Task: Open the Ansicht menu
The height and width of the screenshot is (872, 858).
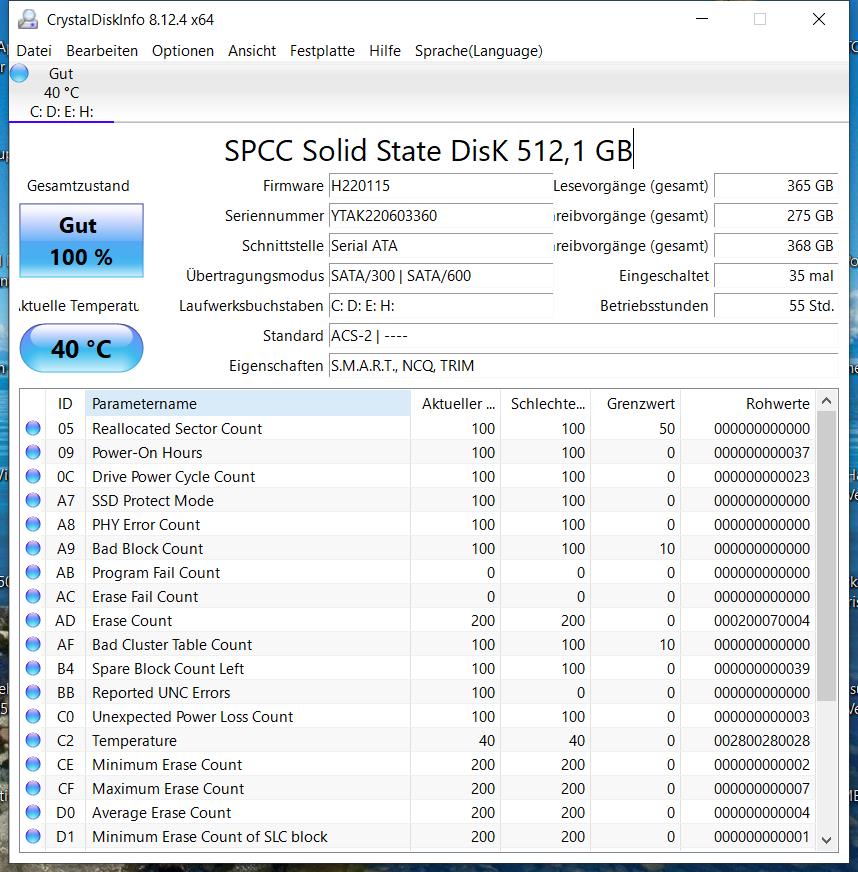Action: click(x=252, y=51)
